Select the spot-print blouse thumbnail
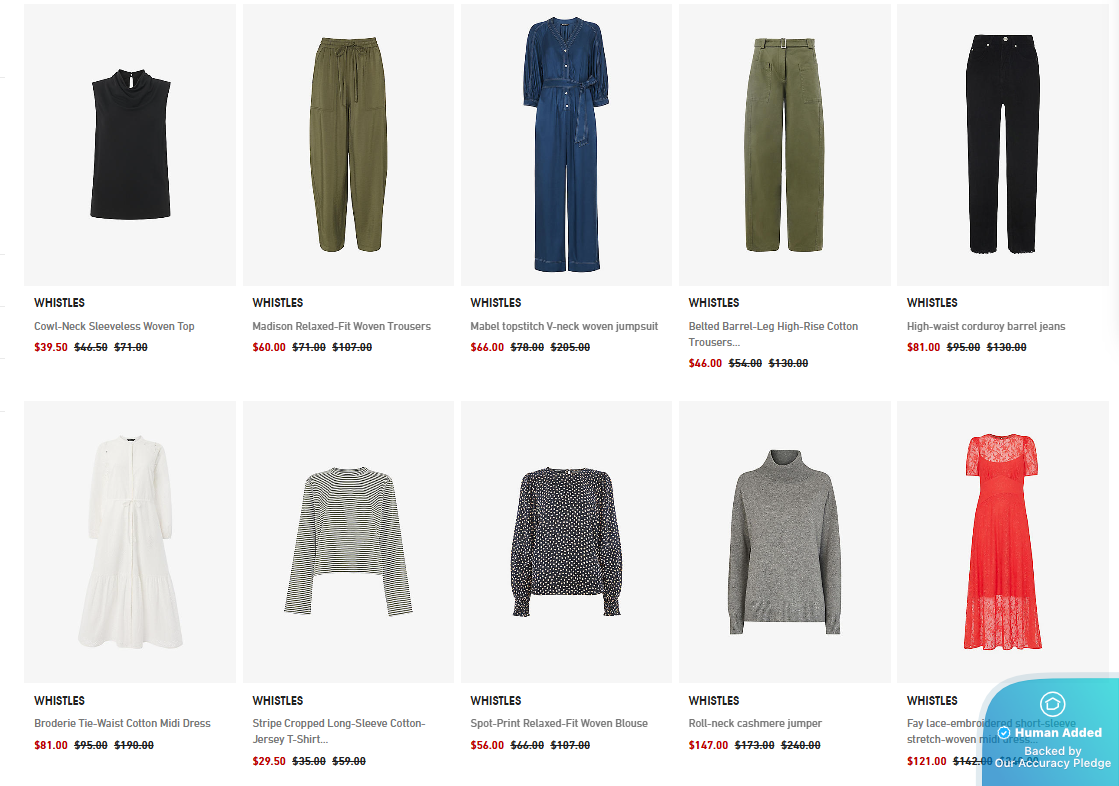This screenshot has height=786, width=1119. [x=567, y=542]
